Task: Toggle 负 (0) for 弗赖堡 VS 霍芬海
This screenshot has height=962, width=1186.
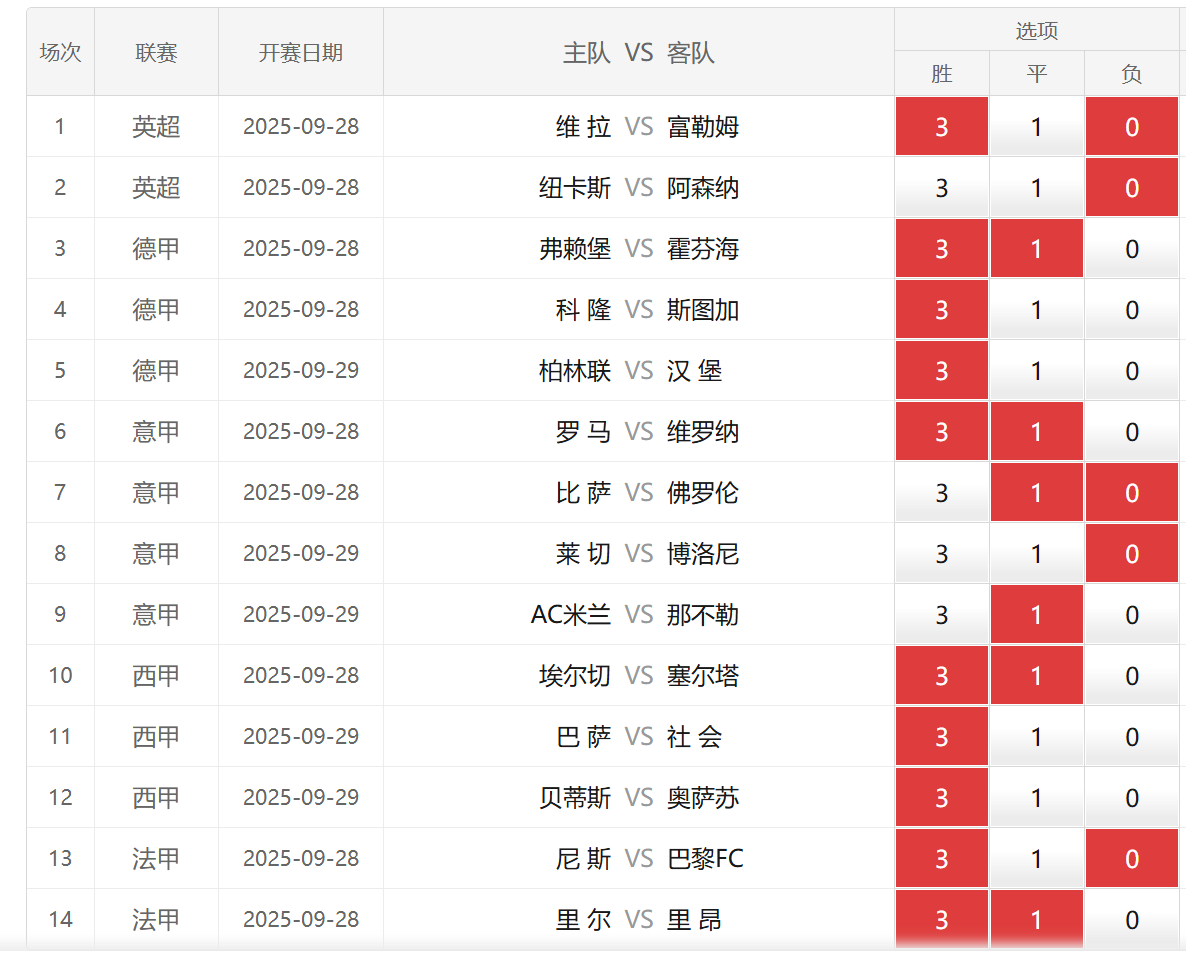Action: tap(1131, 249)
